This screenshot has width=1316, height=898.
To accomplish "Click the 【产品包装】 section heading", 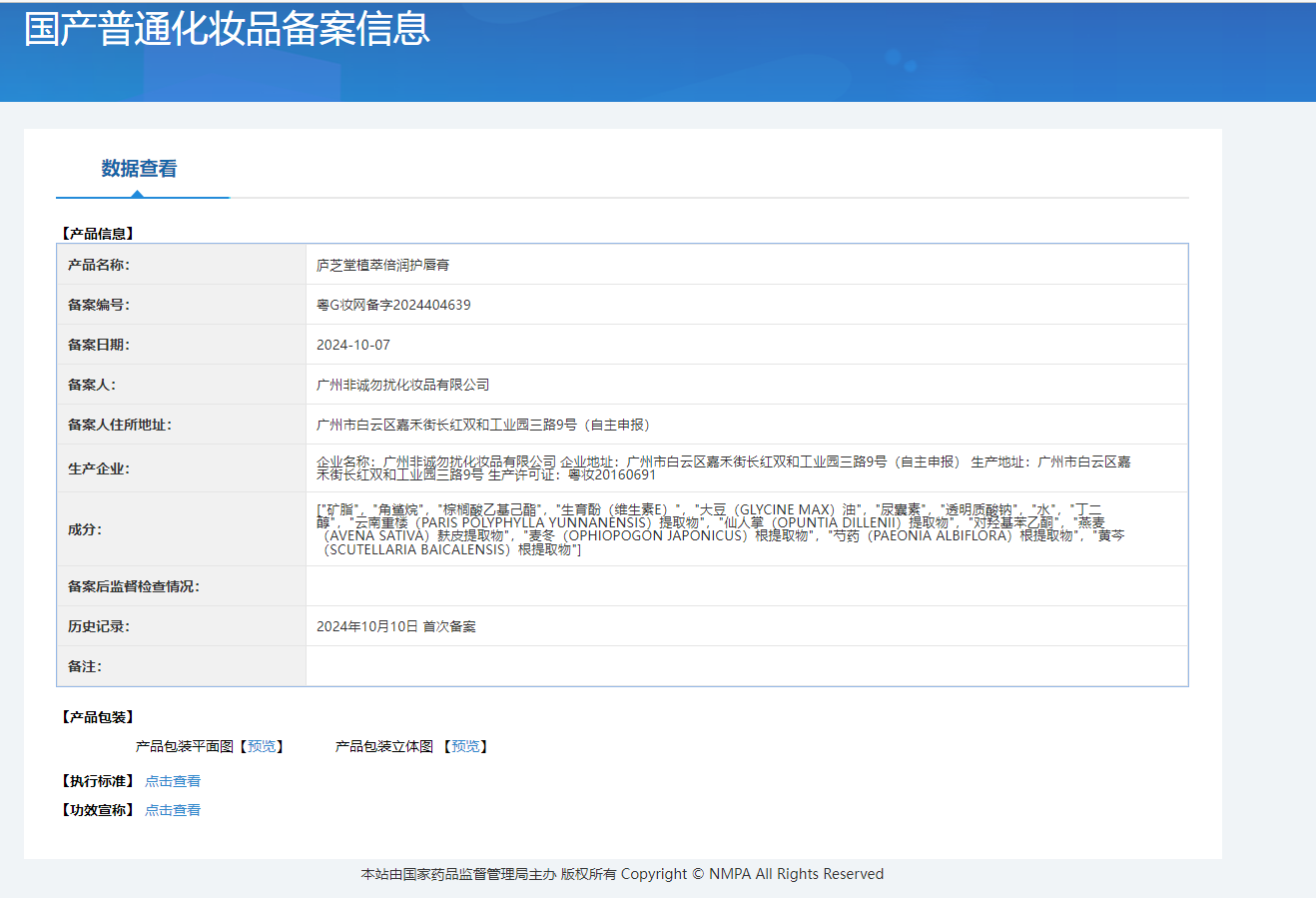I will (98, 717).
